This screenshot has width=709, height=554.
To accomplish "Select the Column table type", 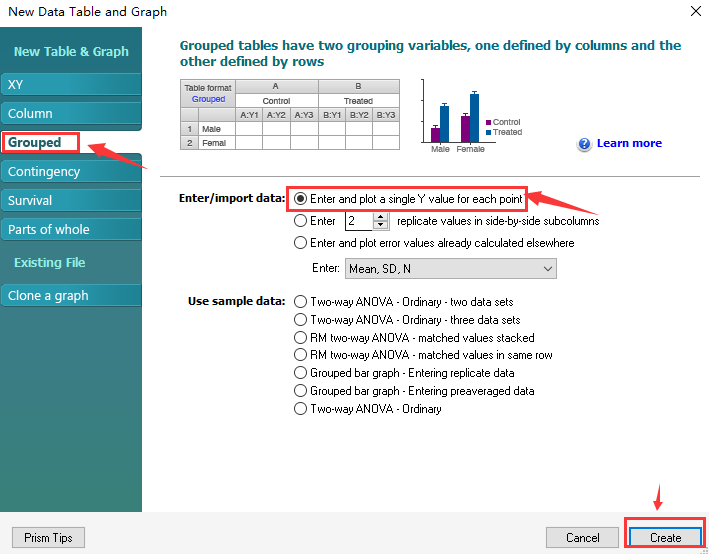I will click(x=71, y=114).
